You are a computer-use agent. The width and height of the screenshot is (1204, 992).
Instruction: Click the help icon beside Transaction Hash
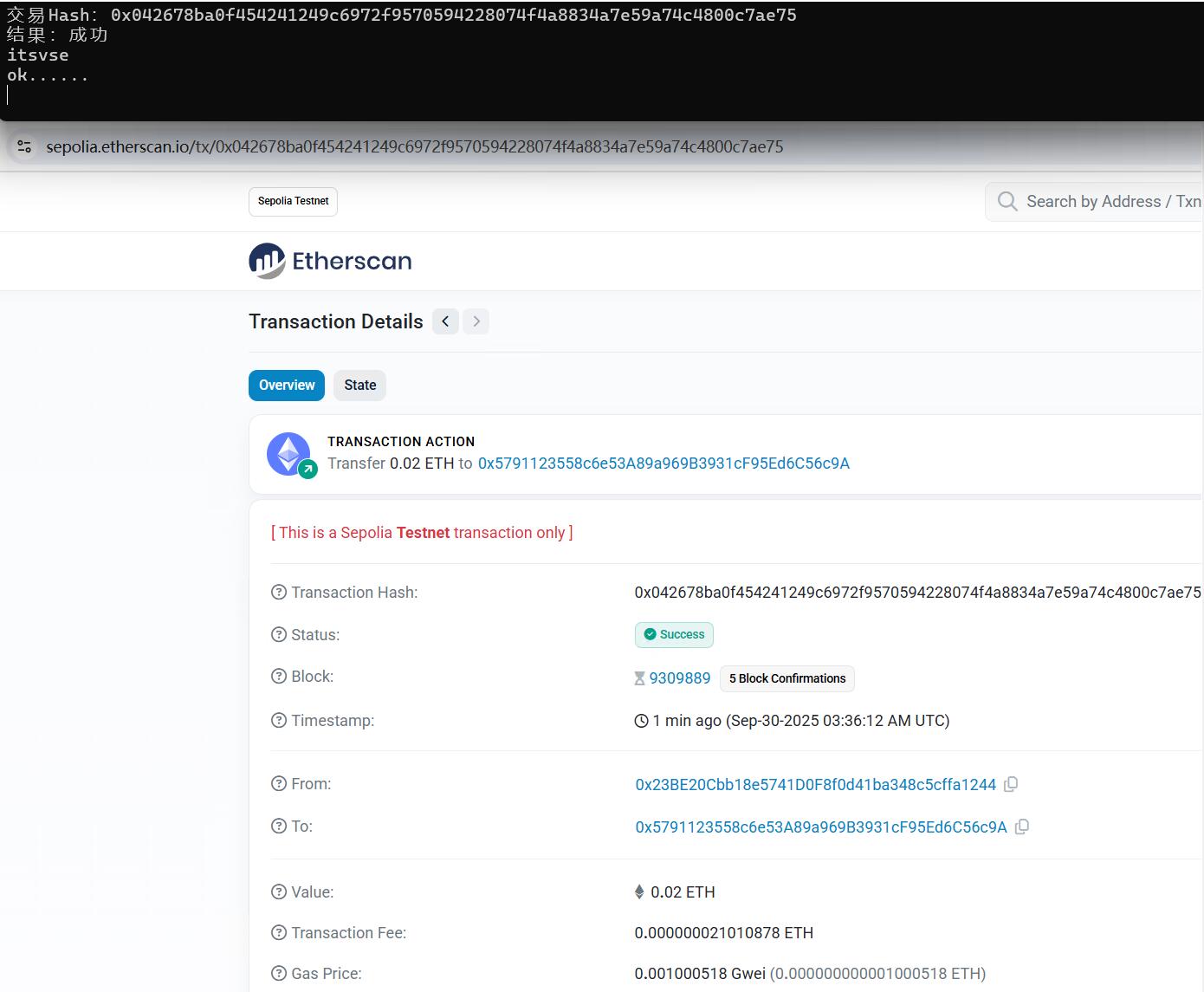click(x=279, y=593)
